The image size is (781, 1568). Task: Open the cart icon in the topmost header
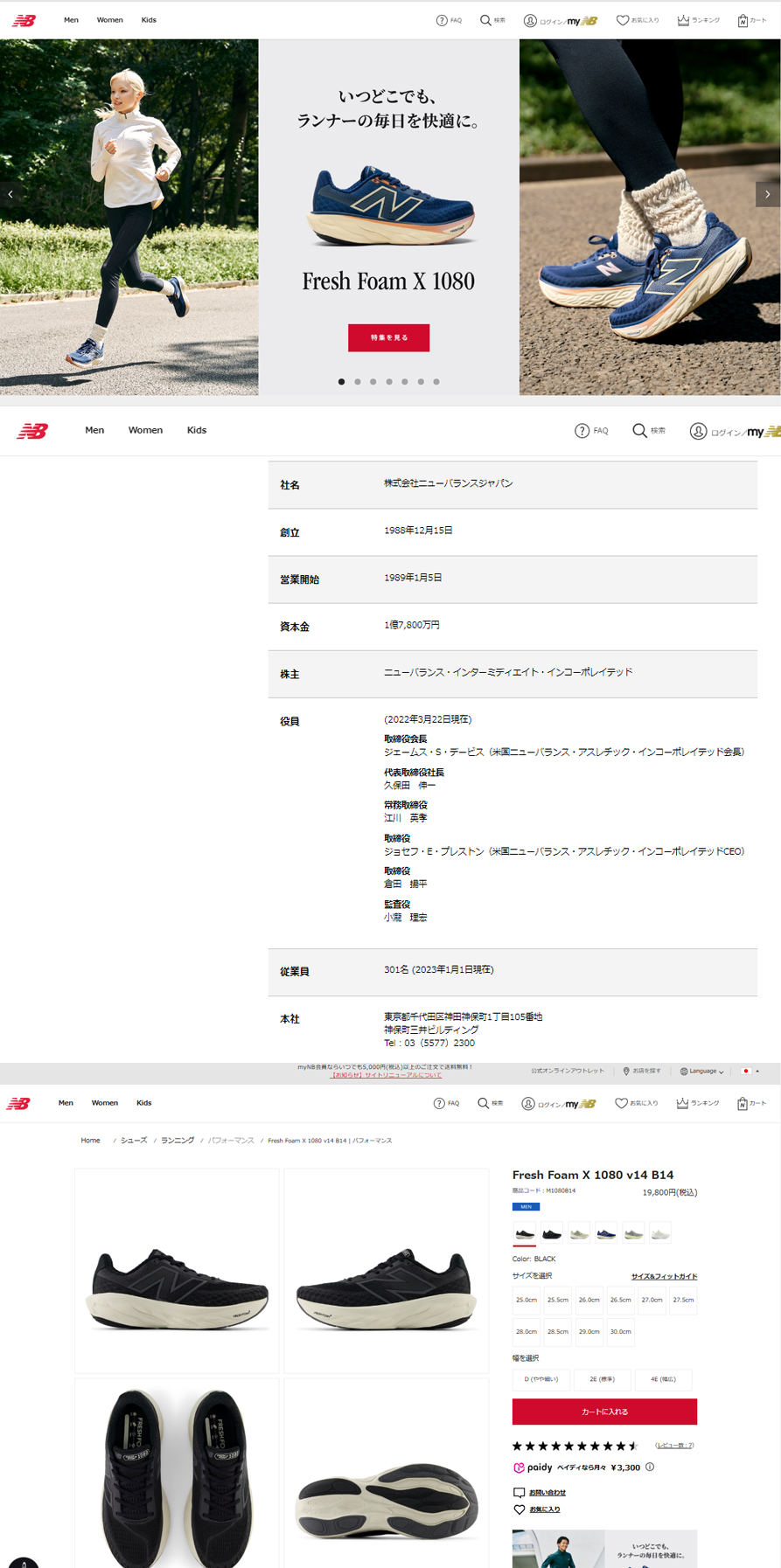(x=743, y=20)
